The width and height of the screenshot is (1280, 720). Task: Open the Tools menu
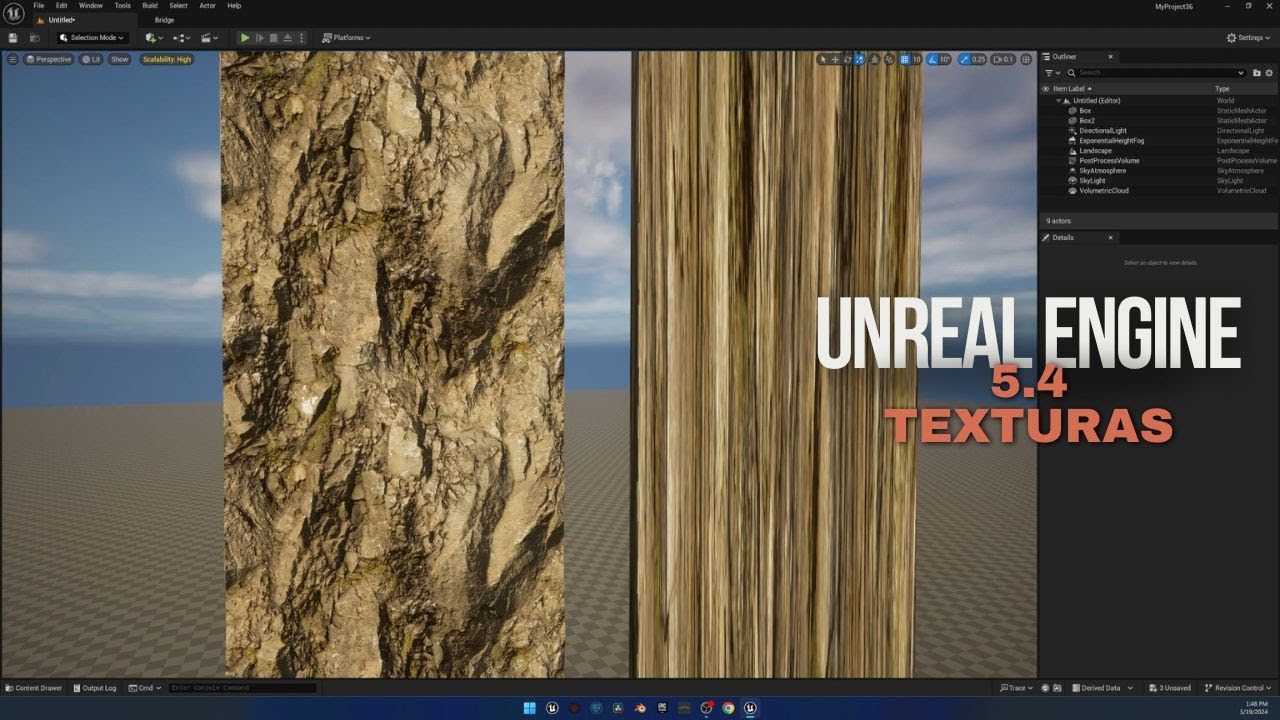[122, 5]
